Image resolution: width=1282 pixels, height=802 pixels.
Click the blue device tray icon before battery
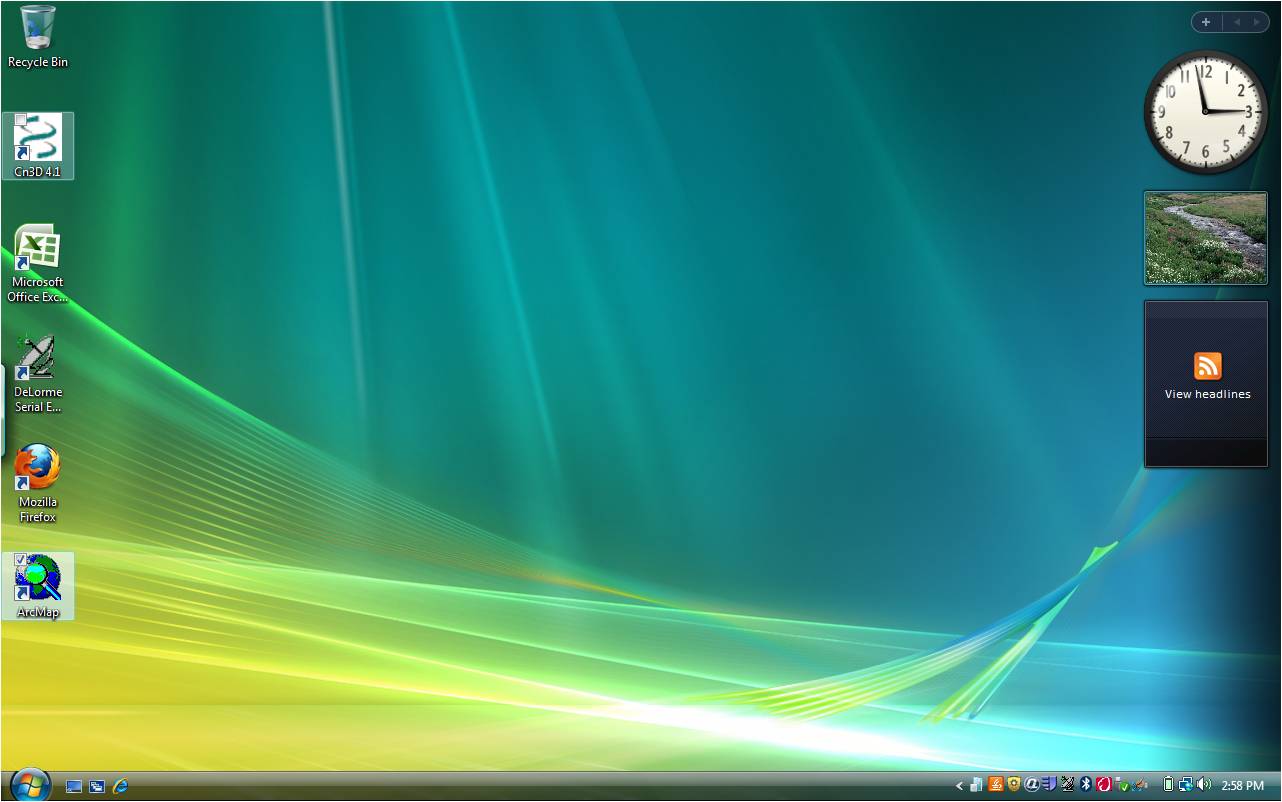[x=1140, y=785]
